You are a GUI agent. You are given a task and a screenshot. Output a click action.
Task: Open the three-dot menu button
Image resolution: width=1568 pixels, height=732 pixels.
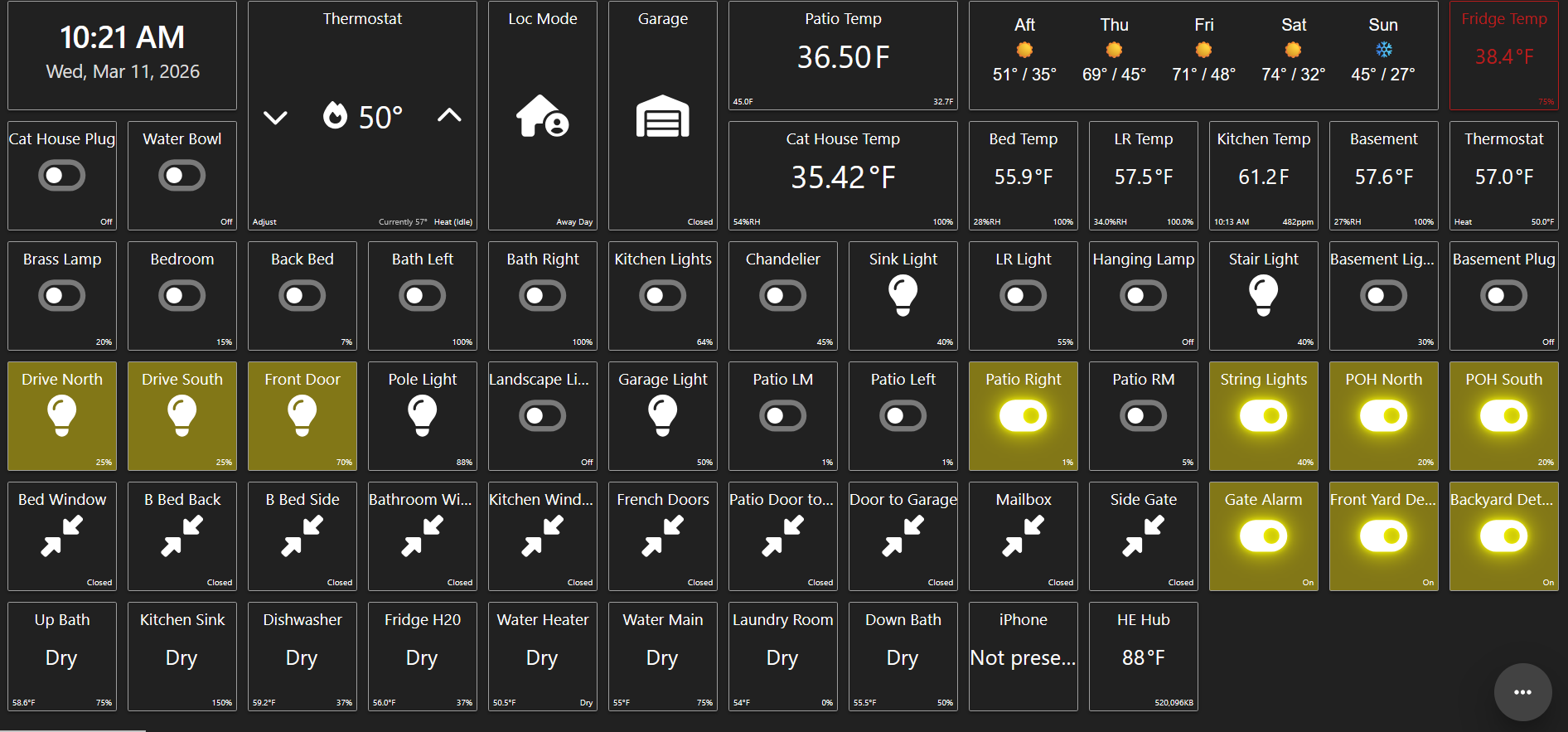pyautogui.click(x=1522, y=692)
